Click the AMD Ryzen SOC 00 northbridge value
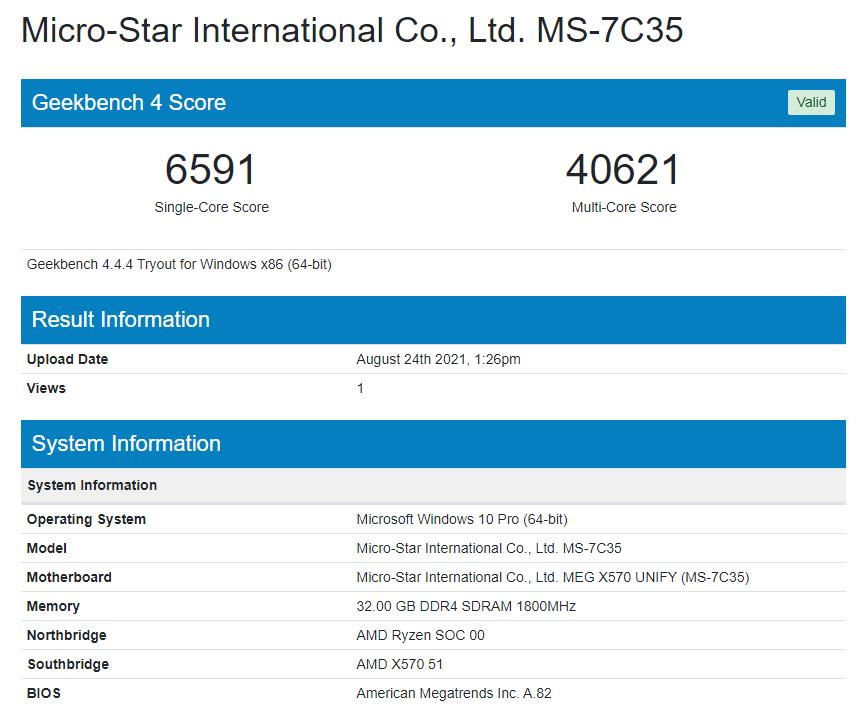Screen dimensions: 857x722 (x=420, y=635)
